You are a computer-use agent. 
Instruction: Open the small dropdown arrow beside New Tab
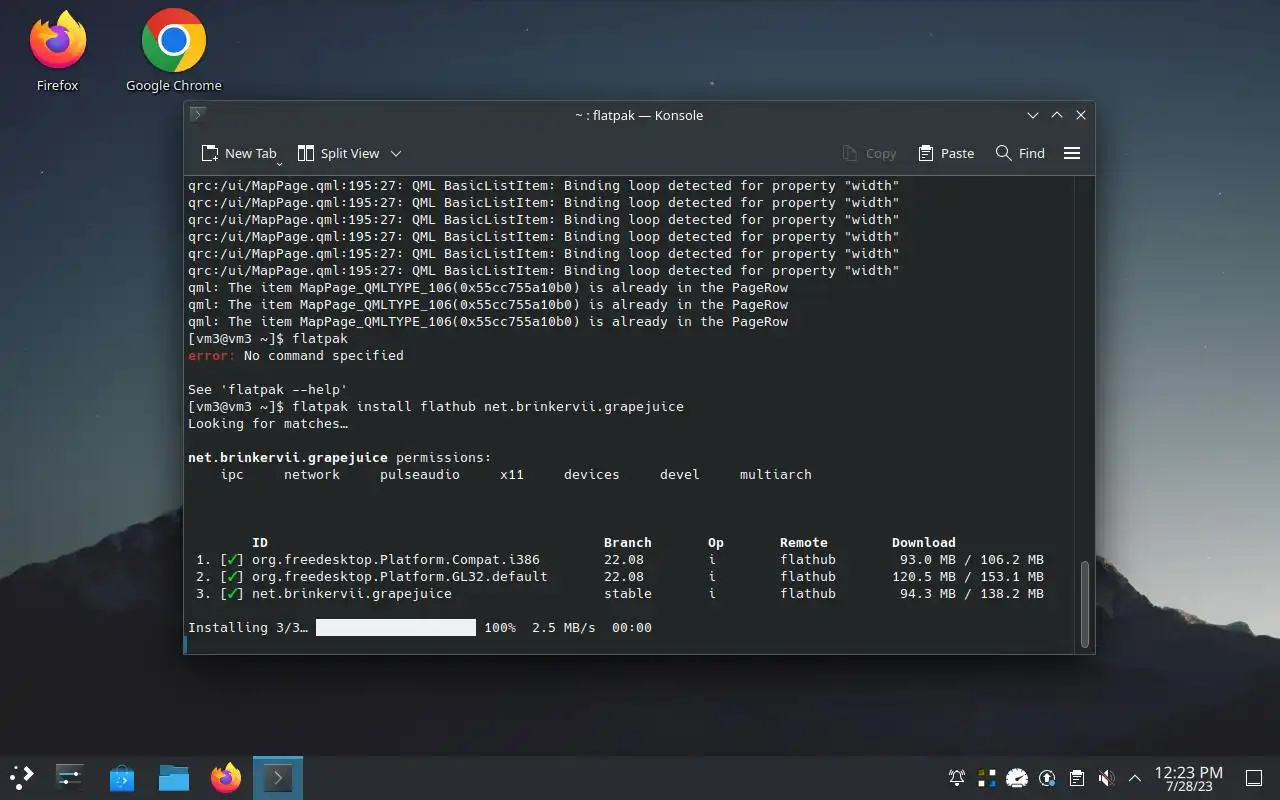[279, 162]
